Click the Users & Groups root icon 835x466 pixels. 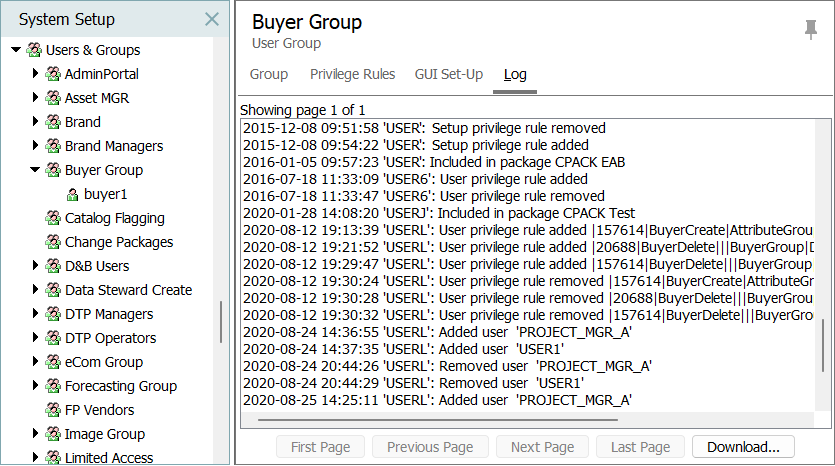click(34, 50)
